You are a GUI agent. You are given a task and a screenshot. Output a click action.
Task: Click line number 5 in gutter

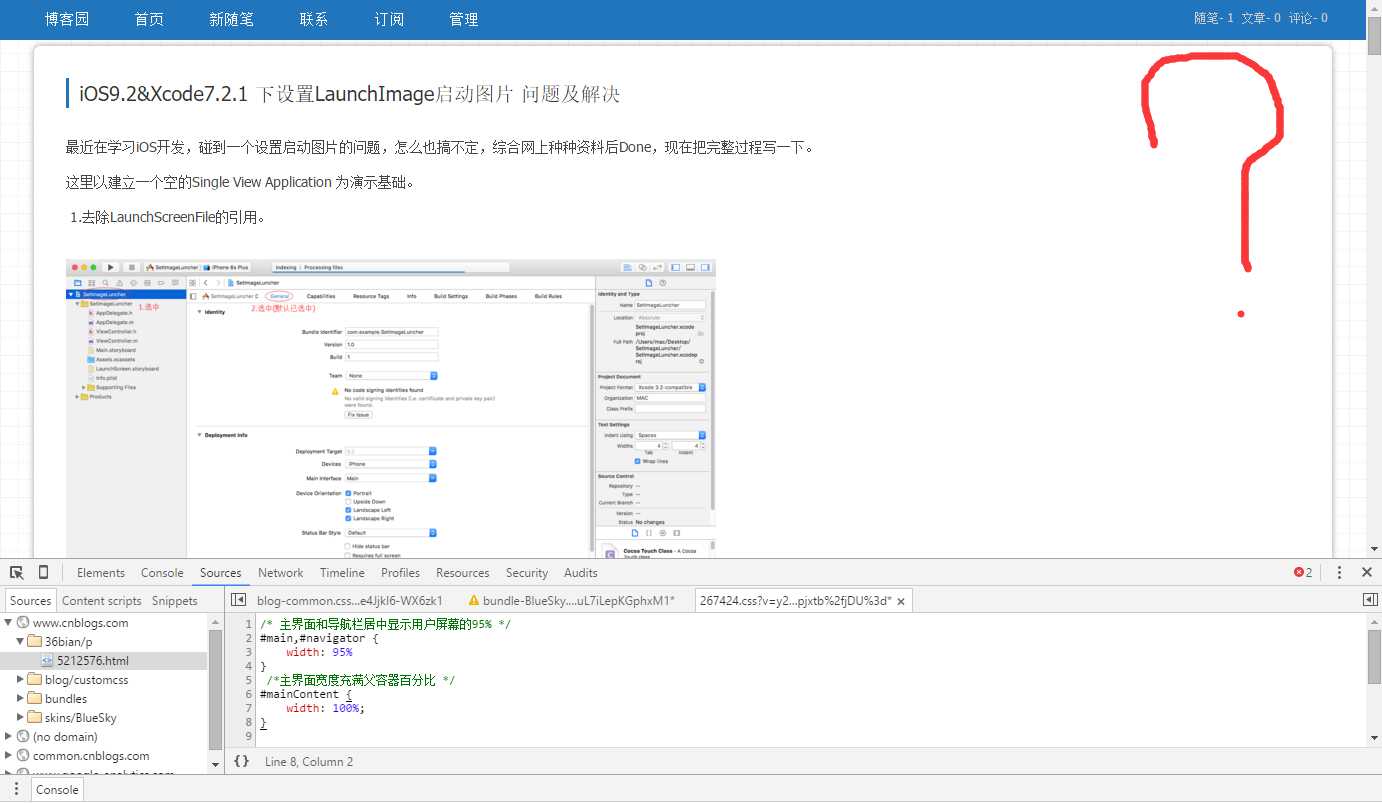pyautogui.click(x=249, y=680)
